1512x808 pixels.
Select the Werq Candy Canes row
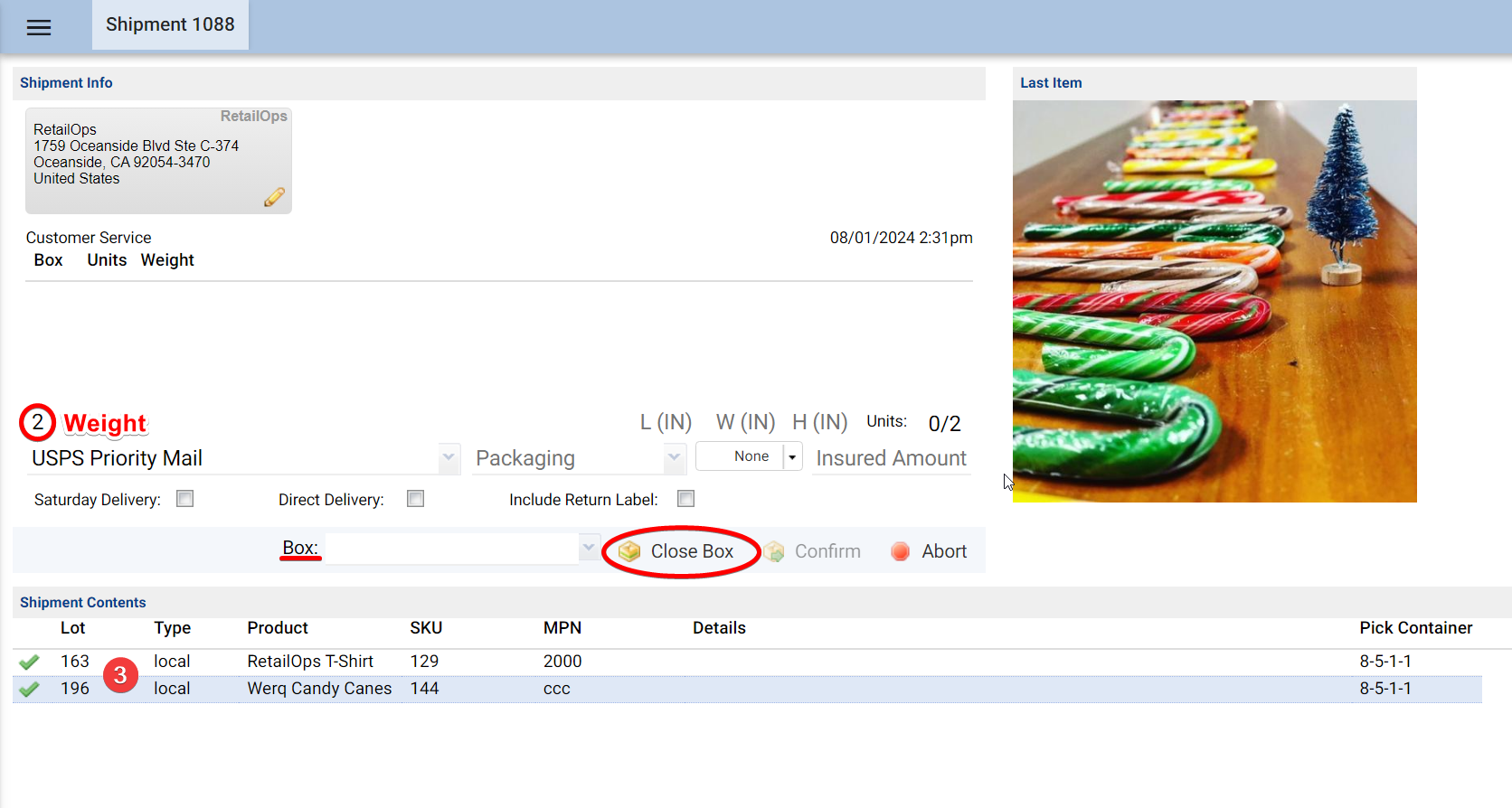coord(319,689)
